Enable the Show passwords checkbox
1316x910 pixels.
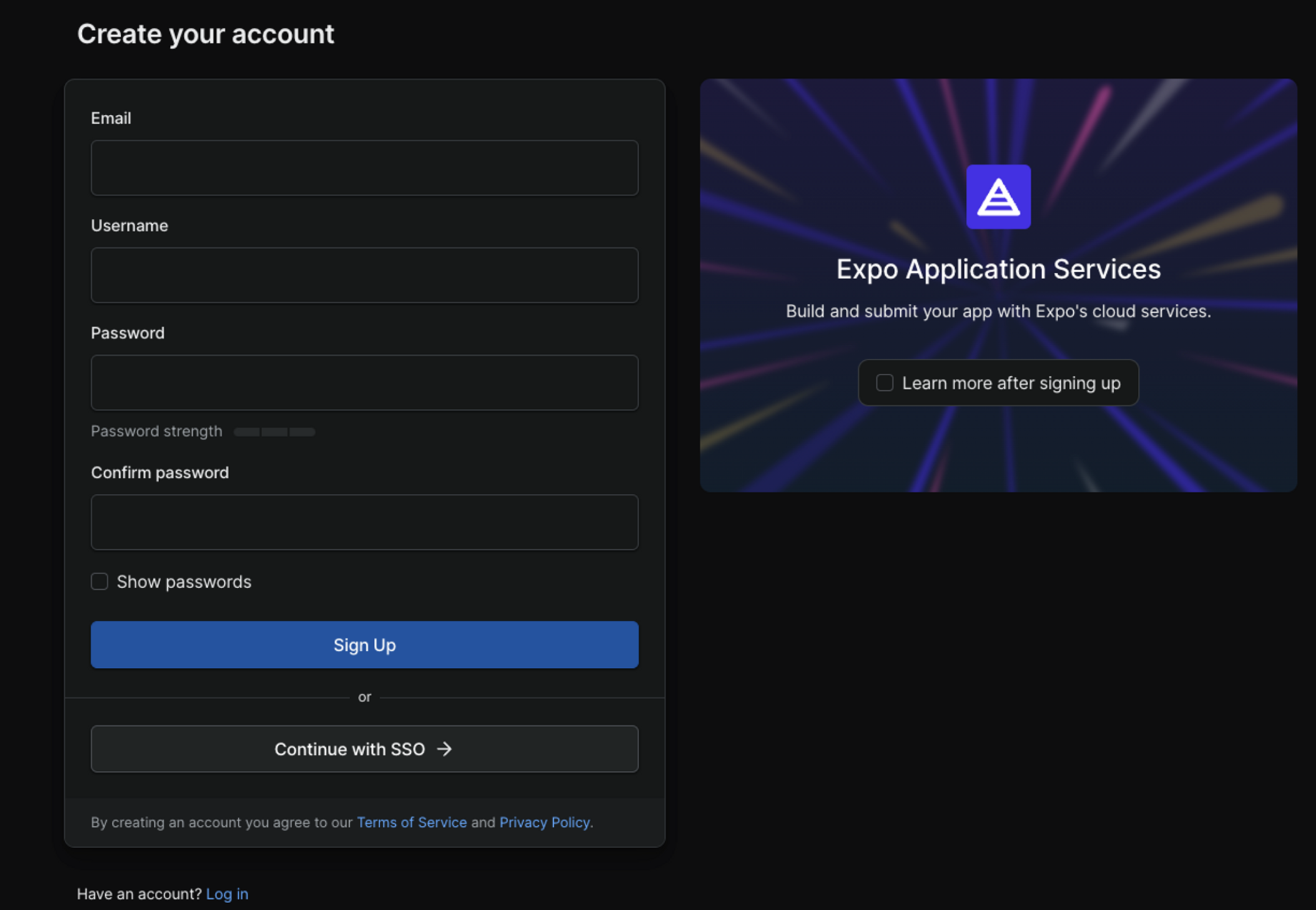tap(99, 581)
